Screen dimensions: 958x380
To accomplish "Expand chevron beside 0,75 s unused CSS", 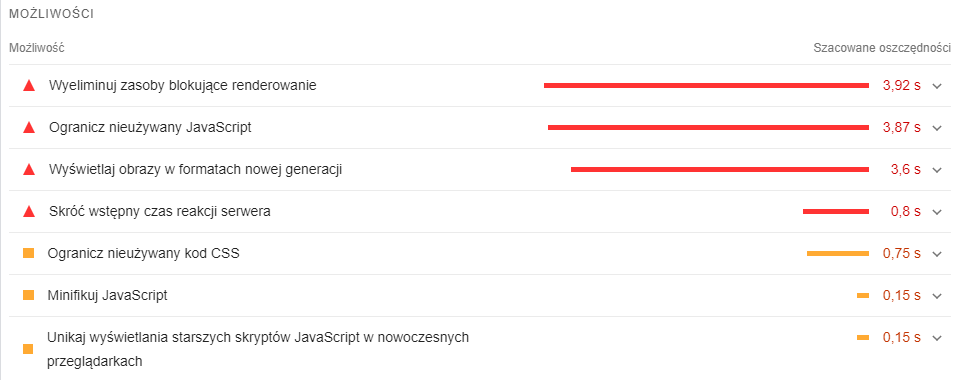I will 938,254.
